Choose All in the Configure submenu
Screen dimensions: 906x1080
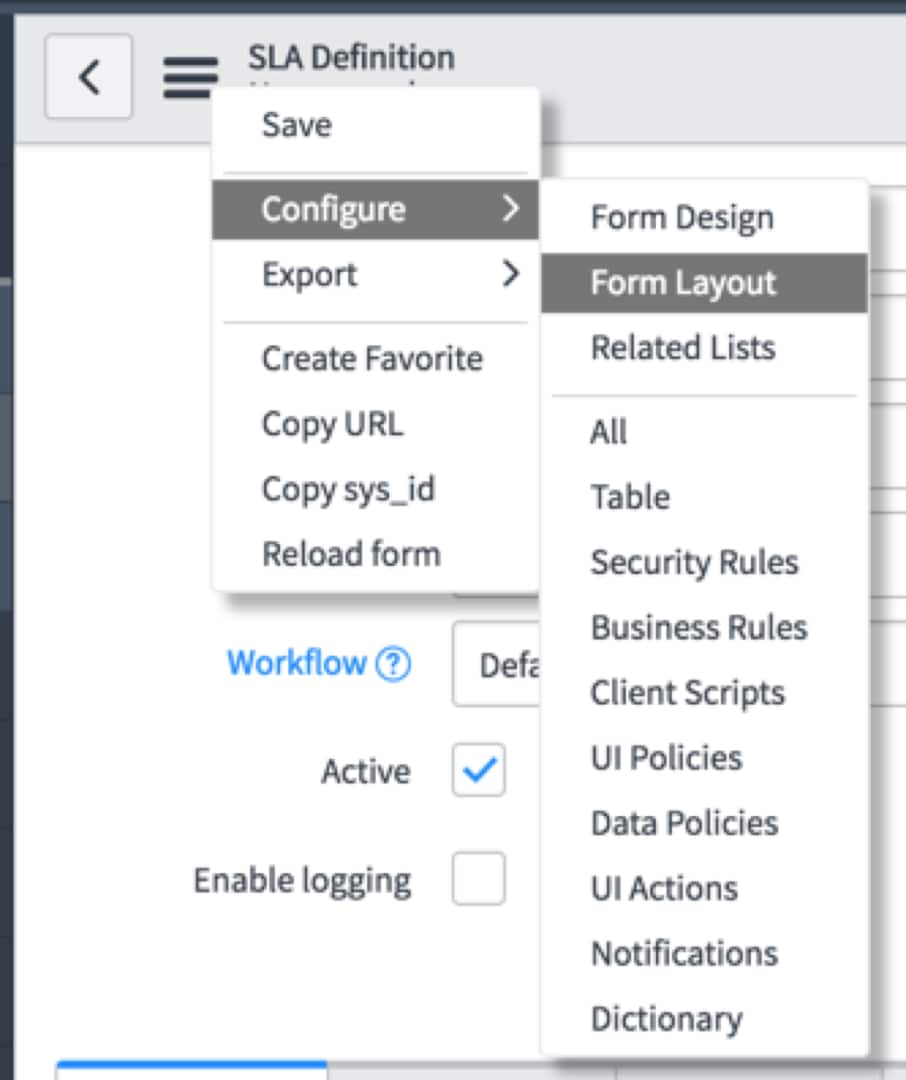pyautogui.click(x=704, y=432)
